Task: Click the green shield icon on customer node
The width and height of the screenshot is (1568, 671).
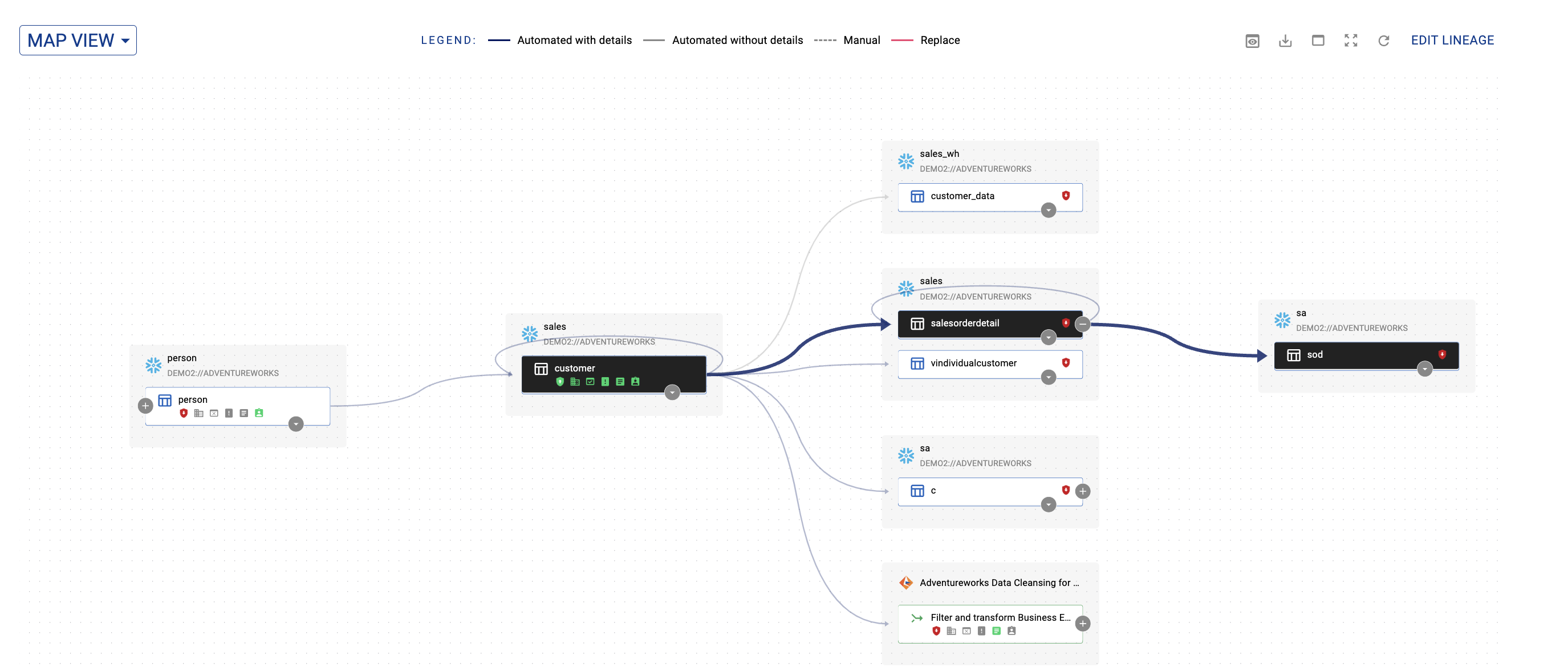Action: pos(559,382)
